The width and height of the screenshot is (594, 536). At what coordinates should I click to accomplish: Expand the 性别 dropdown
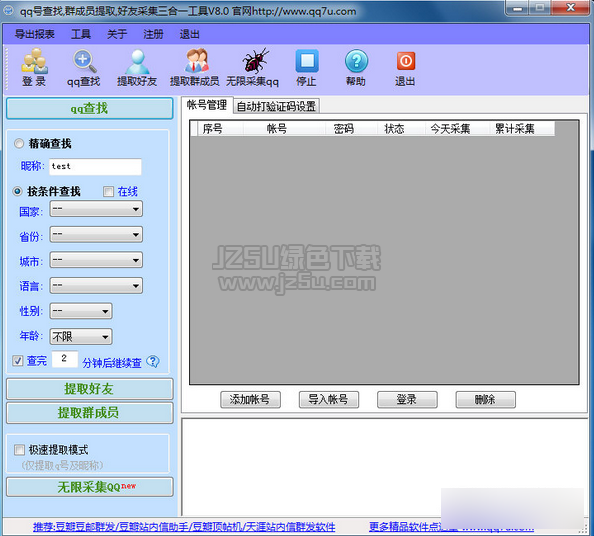tap(81, 311)
